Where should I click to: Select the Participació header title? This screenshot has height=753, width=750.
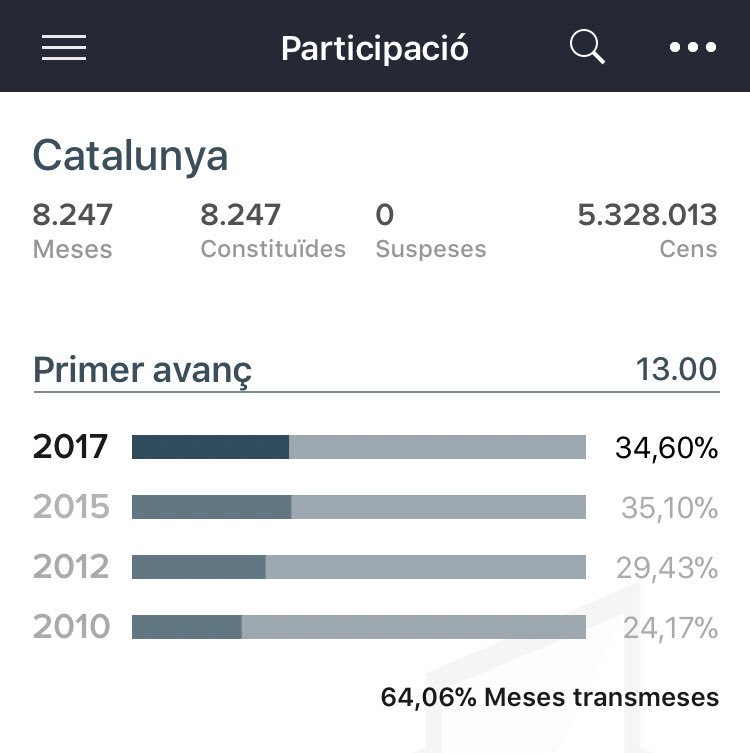click(x=375, y=49)
